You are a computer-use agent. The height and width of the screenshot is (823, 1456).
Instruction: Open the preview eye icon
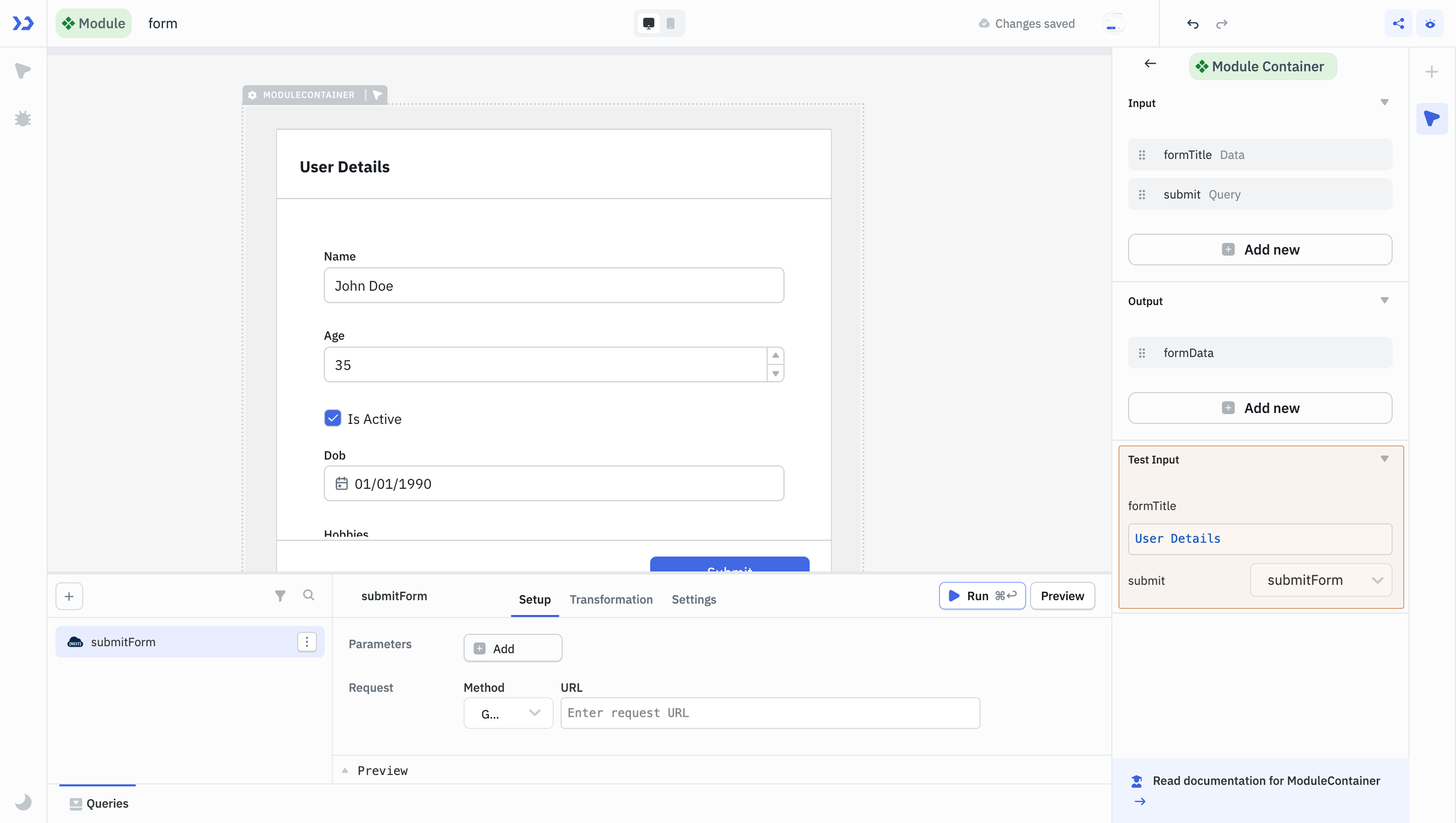click(x=1430, y=24)
